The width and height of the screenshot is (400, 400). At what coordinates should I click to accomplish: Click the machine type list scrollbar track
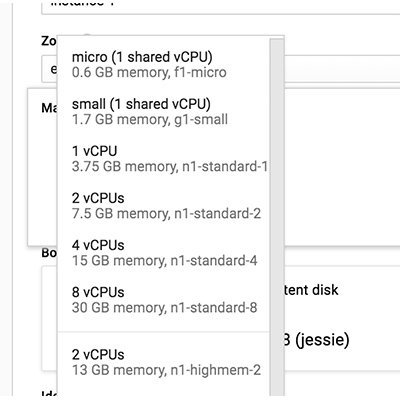[276, 218]
